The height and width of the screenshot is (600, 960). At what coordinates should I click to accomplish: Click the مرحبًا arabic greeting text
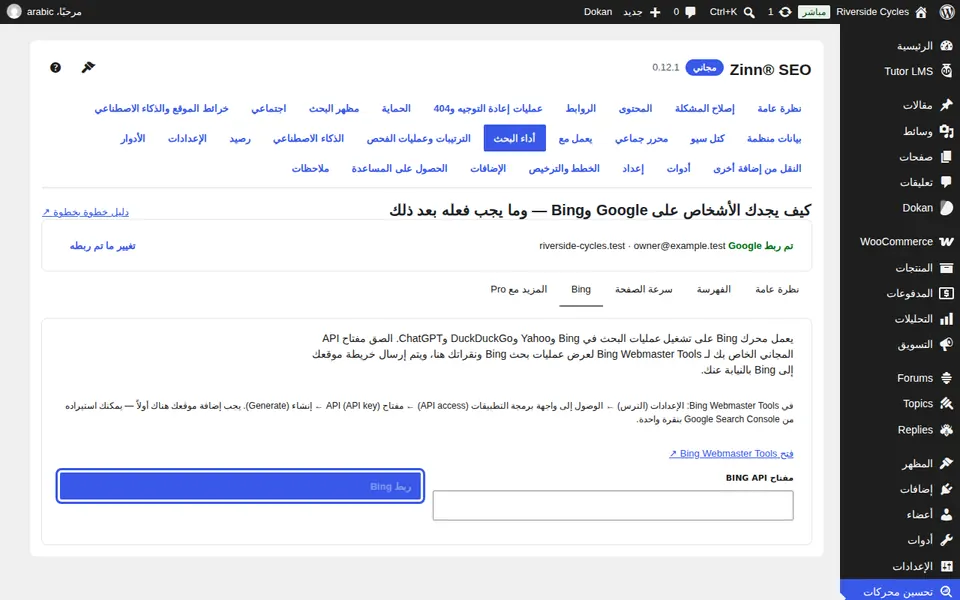(54, 12)
